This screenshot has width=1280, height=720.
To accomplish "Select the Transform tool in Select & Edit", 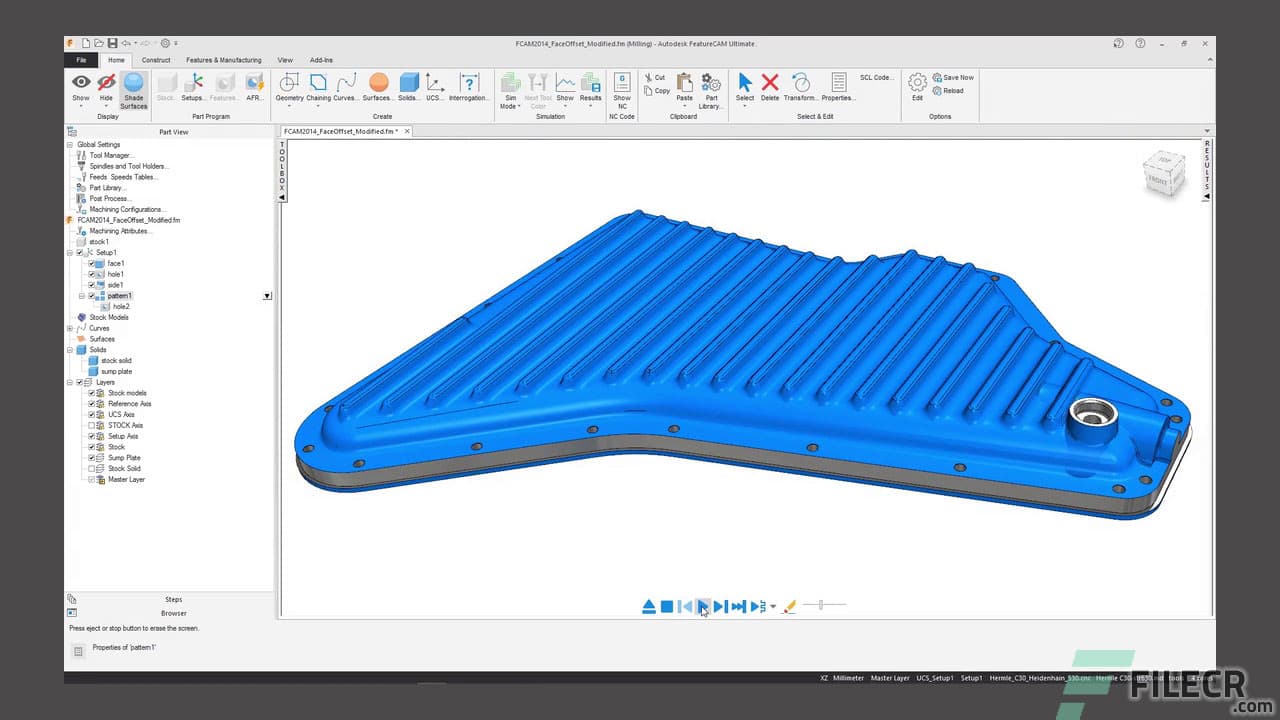I will [800, 89].
